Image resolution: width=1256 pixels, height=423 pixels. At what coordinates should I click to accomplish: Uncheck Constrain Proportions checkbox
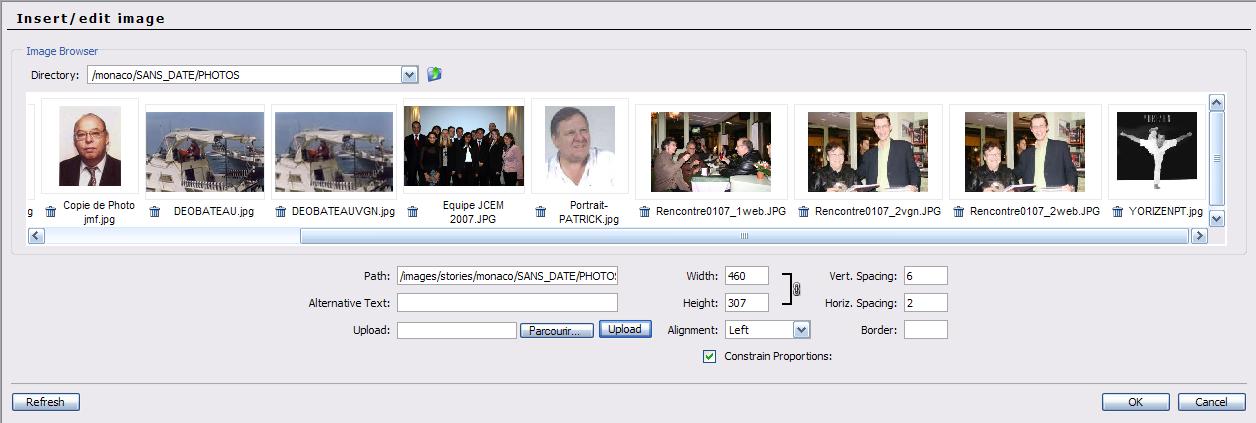(710, 356)
